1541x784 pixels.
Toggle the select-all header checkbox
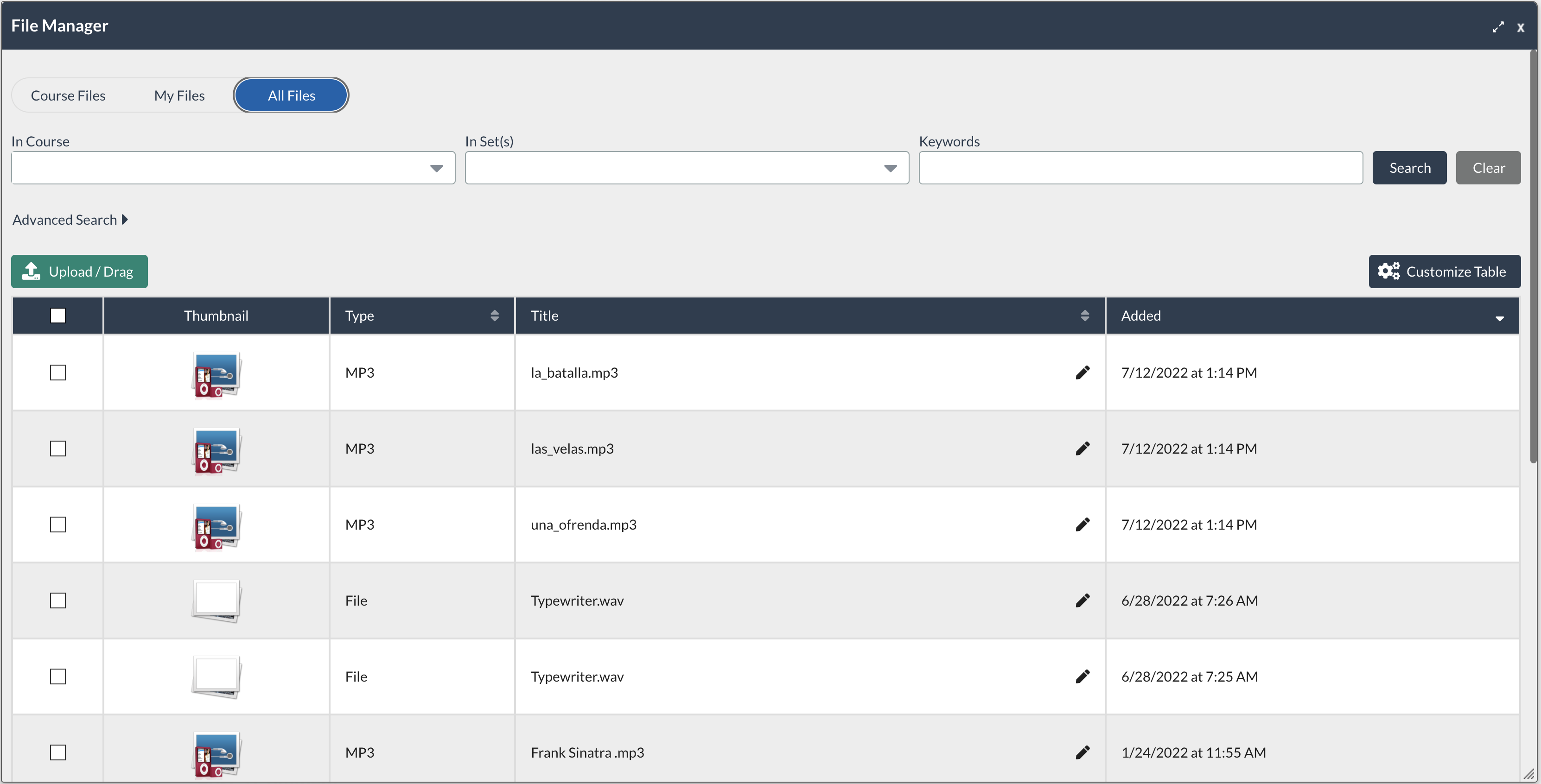(x=58, y=316)
